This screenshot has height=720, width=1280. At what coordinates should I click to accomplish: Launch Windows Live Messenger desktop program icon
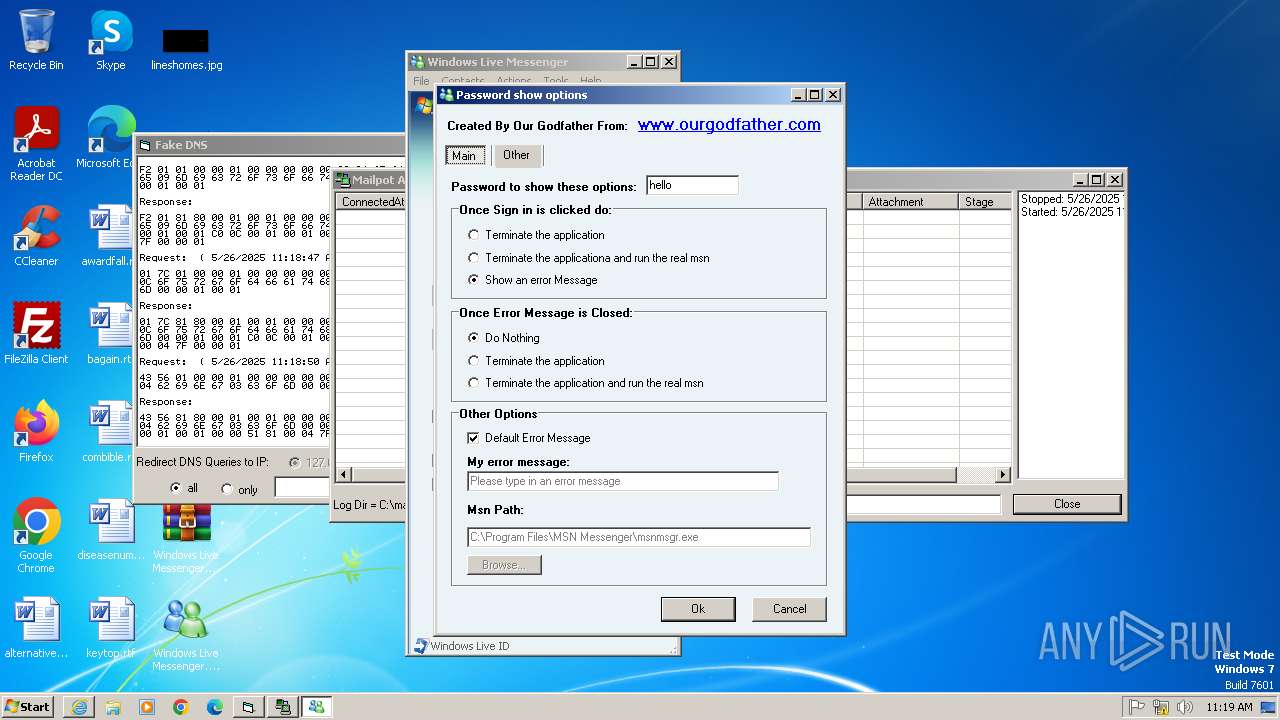(186, 634)
